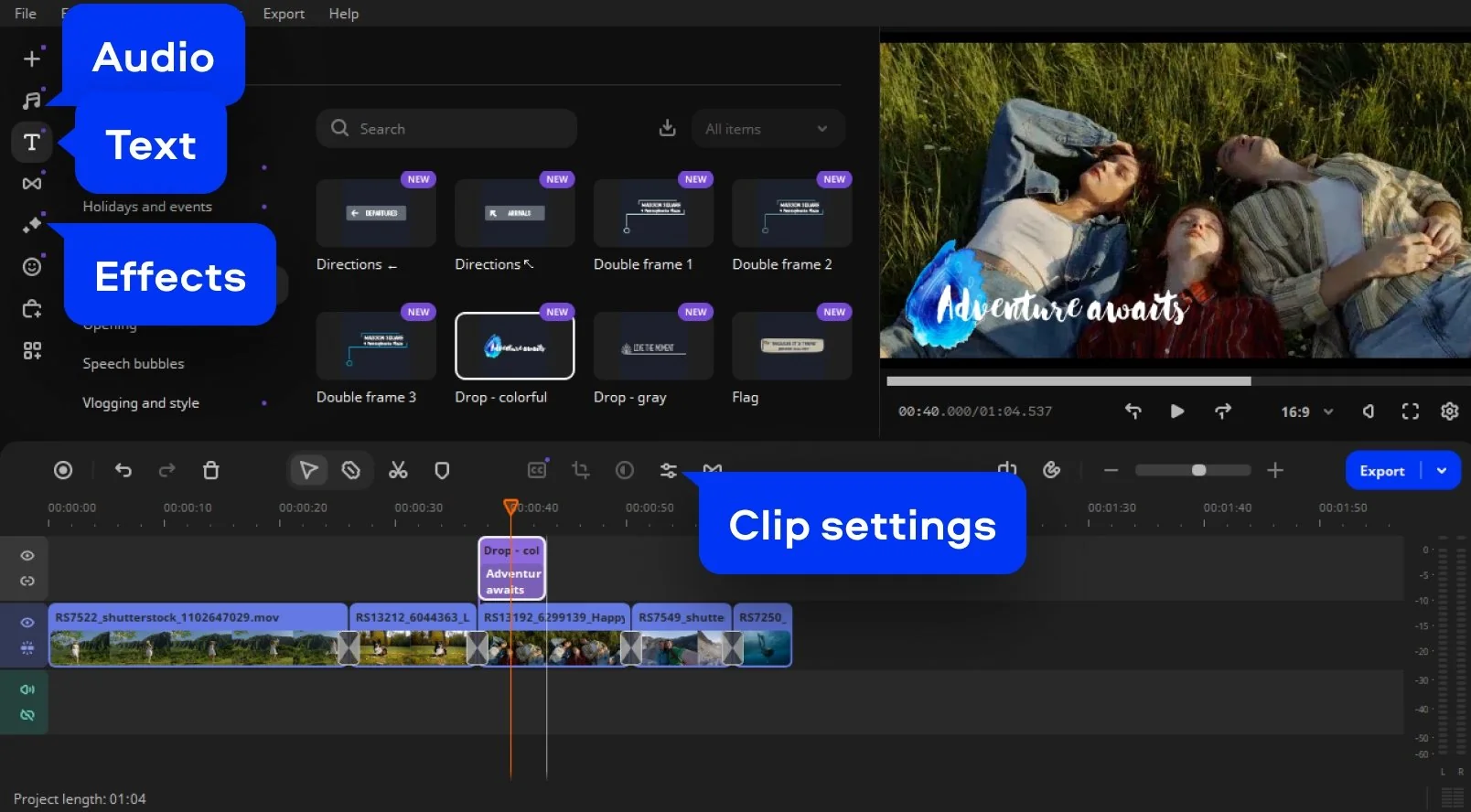Select the Drop - gray title thumbnail
Screen dimensions: 1471x812
pyautogui.click(x=653, y=347)
